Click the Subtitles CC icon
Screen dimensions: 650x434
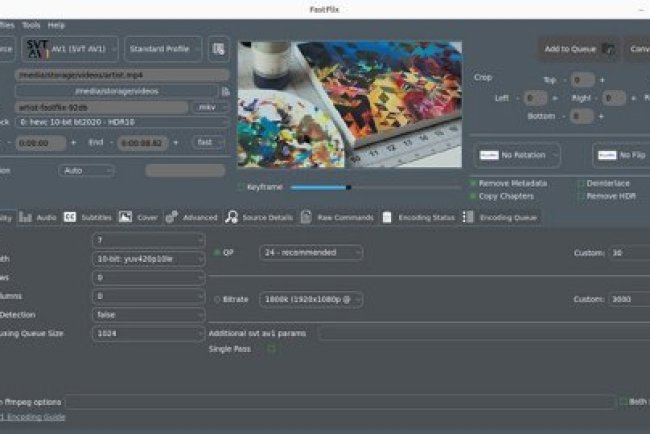[70, 217]
